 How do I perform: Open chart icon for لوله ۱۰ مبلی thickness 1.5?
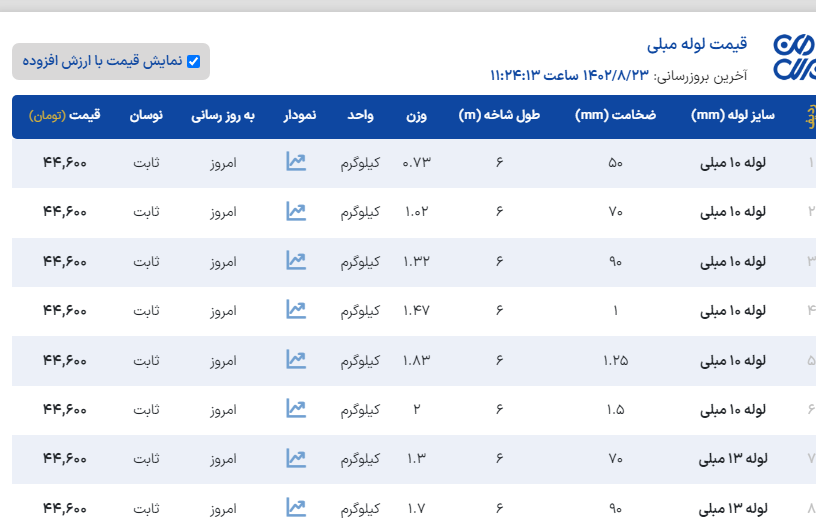[x=295, y=408]
